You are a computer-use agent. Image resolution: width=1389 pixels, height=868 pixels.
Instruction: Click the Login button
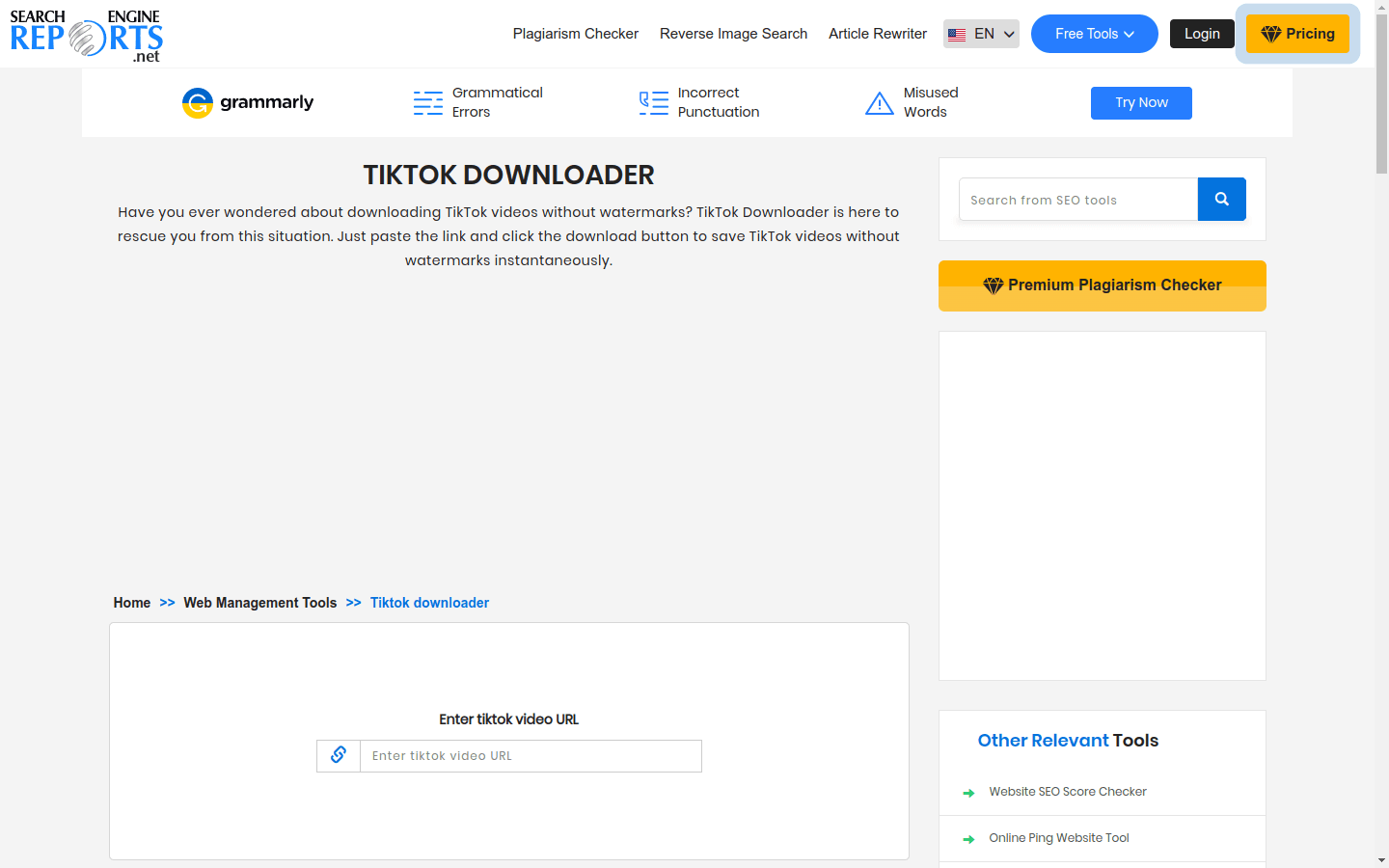tap(1201, 33)
